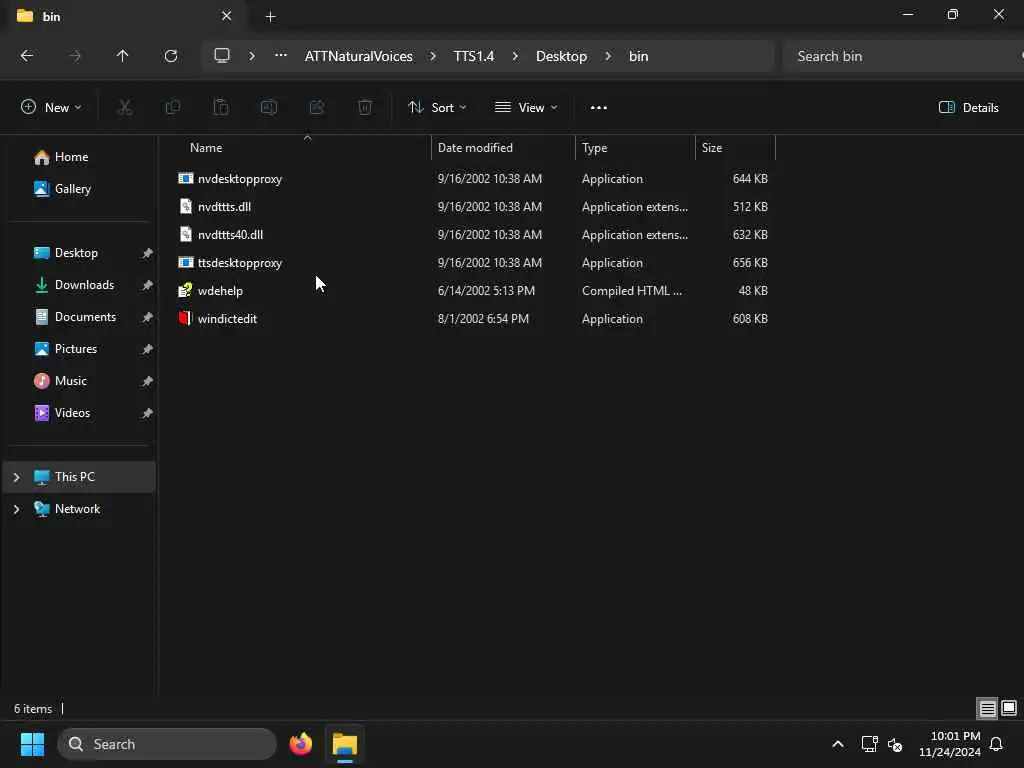
Task: Click the taskbar Search box
Action: 167,744
